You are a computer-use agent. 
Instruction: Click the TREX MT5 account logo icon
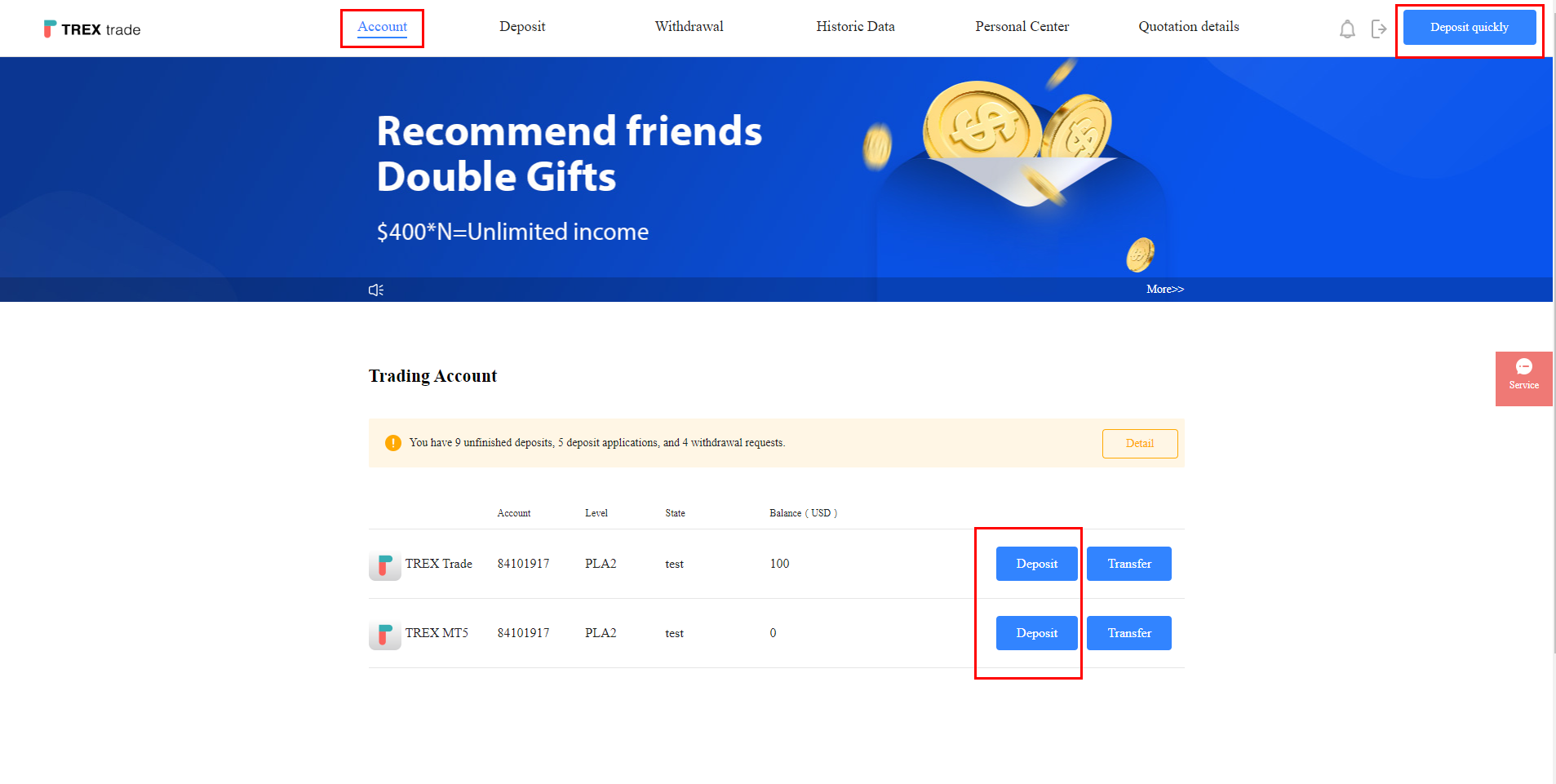[x=385, y=634]
